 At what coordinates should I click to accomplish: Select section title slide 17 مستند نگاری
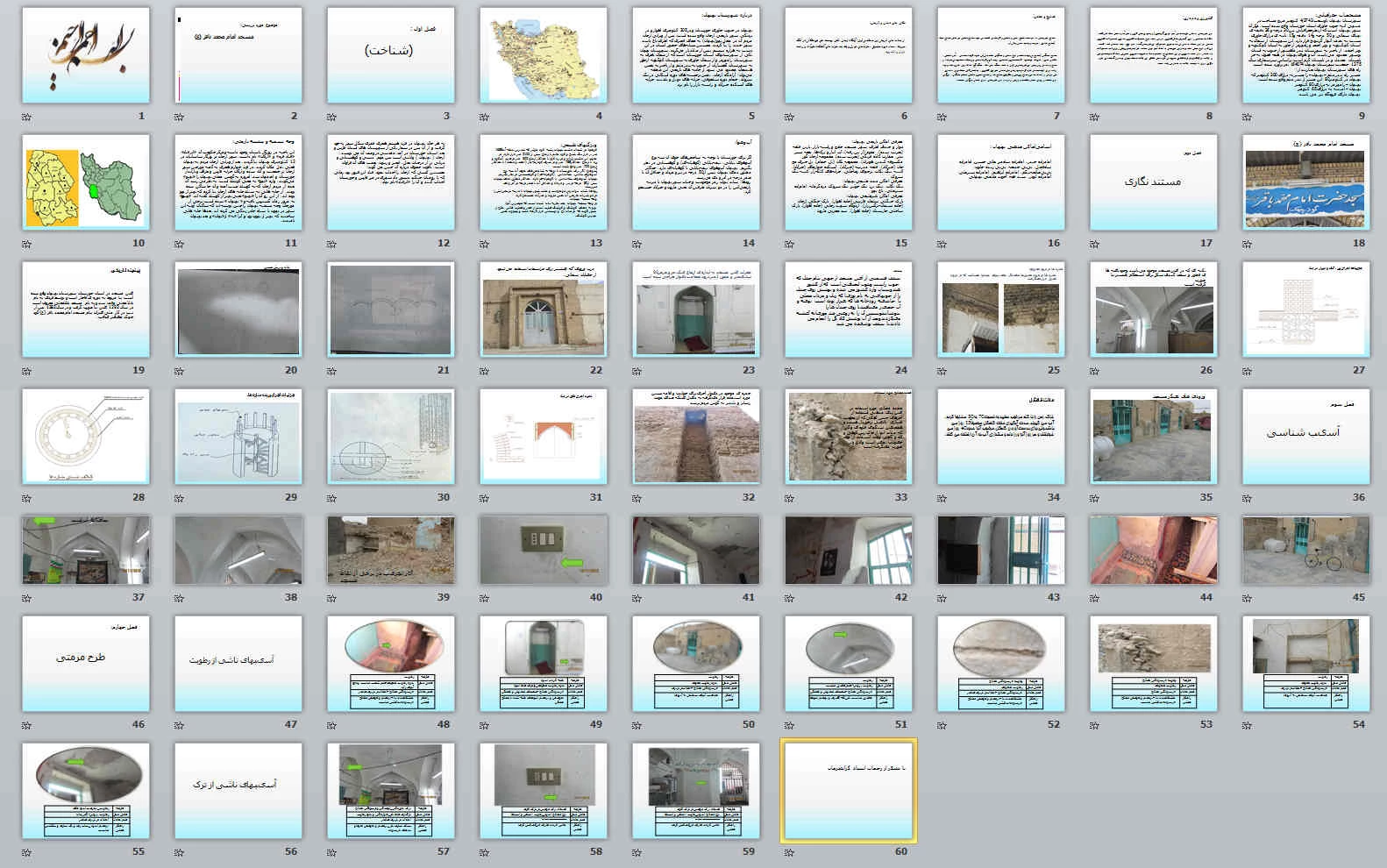click(1153, 182)
